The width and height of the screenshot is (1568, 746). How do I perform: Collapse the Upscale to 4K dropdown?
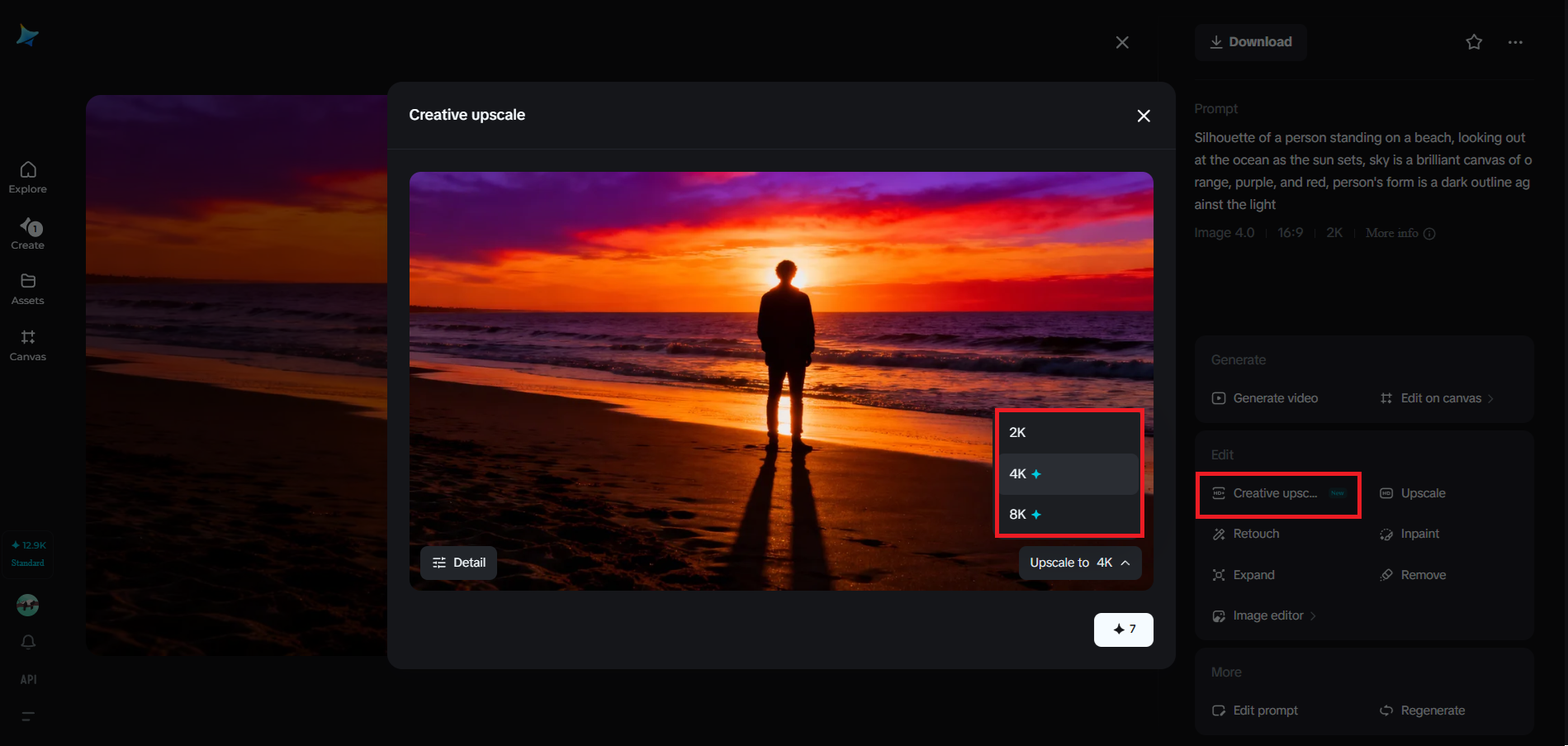1126,563
